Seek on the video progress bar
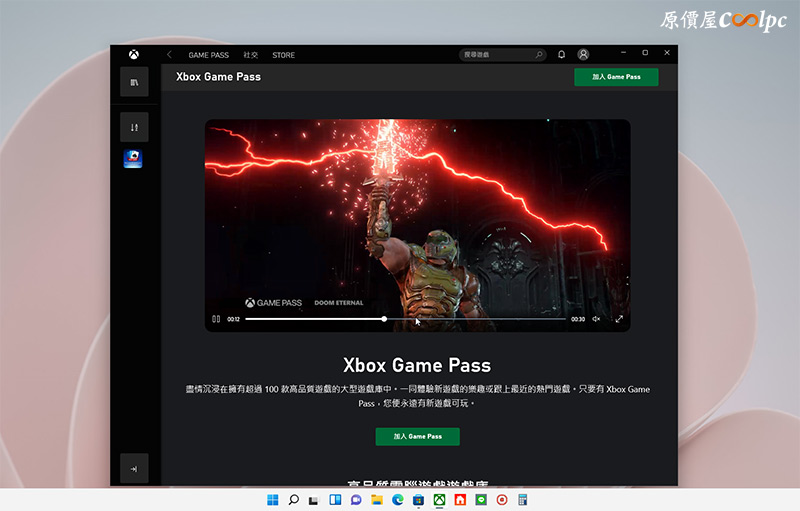The width and height of the screenshot is (800, 511). 406,319
